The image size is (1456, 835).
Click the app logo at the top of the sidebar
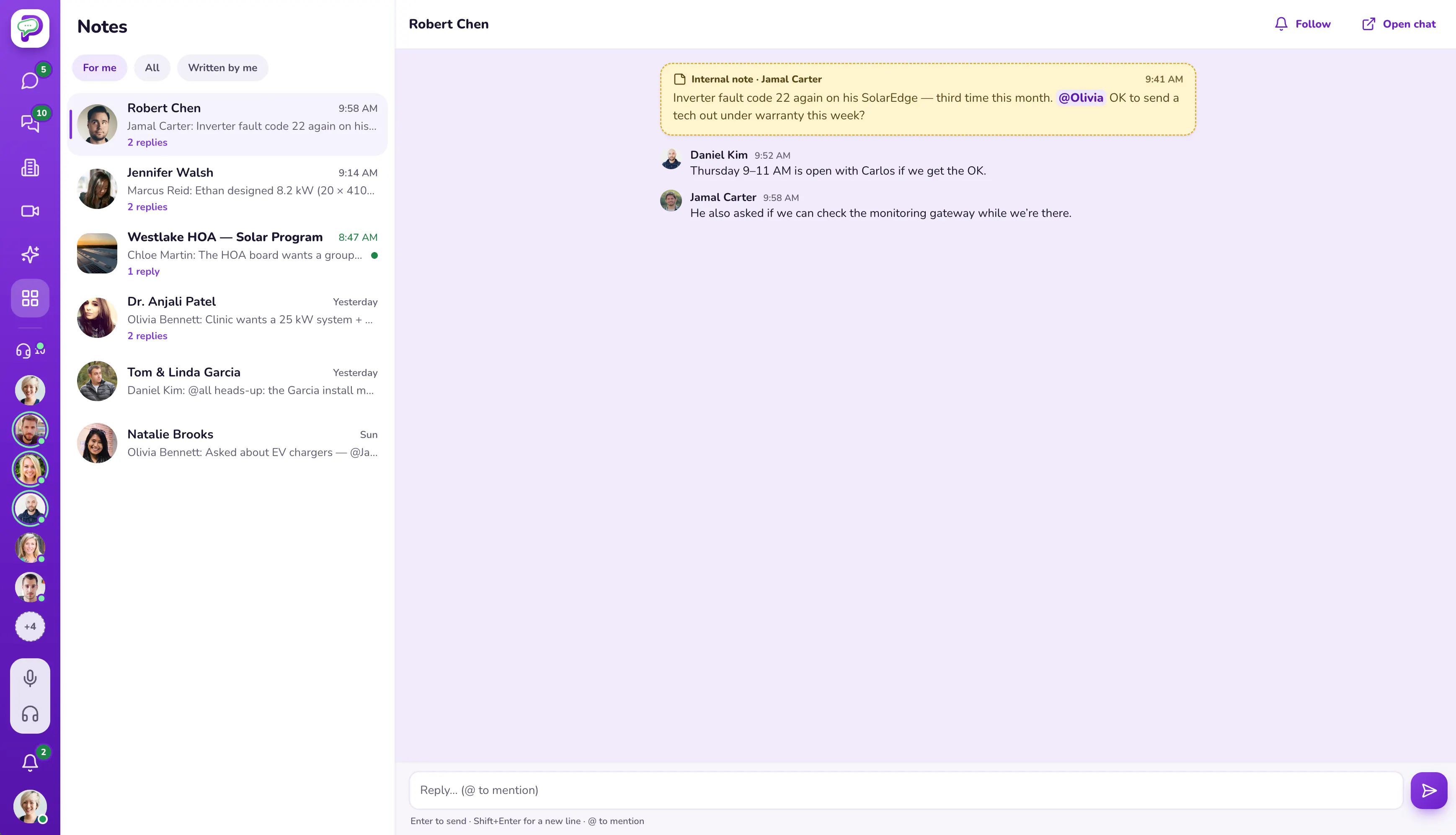click(30, 28)
